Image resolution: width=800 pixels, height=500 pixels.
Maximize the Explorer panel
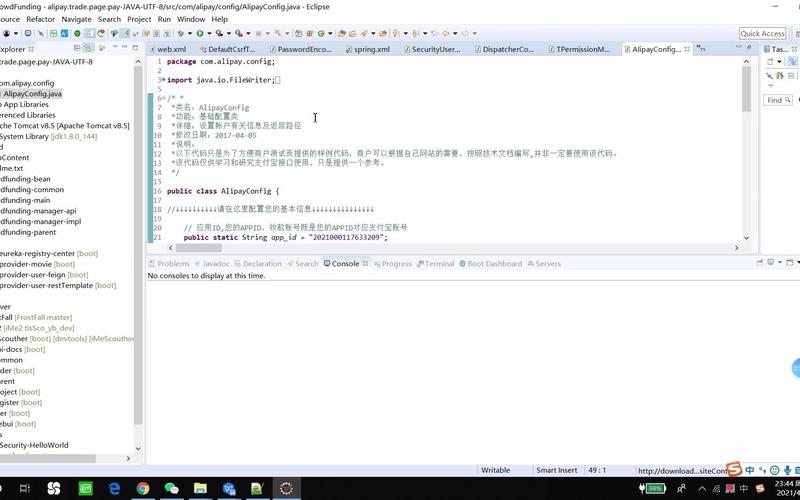tap(135, 47)
